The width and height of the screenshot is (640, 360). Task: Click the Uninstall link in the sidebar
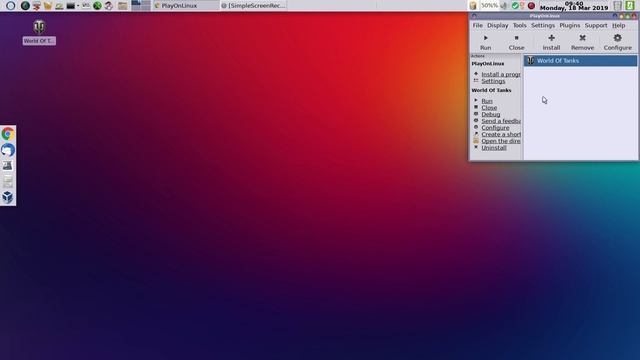click(x=494, y=148)
